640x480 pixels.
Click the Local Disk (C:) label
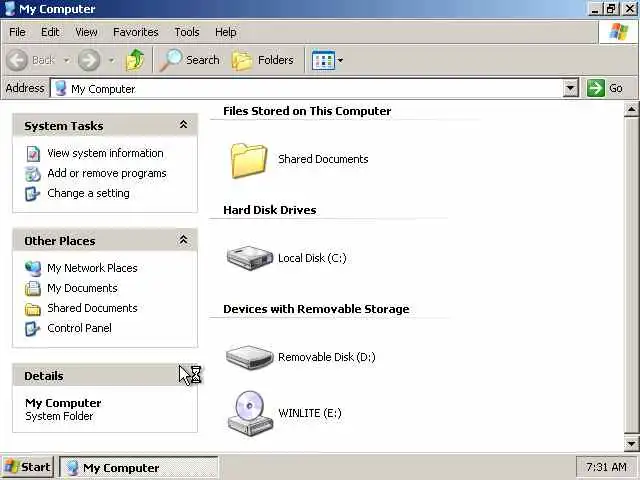pyautogui.click(x=312, y=258)
